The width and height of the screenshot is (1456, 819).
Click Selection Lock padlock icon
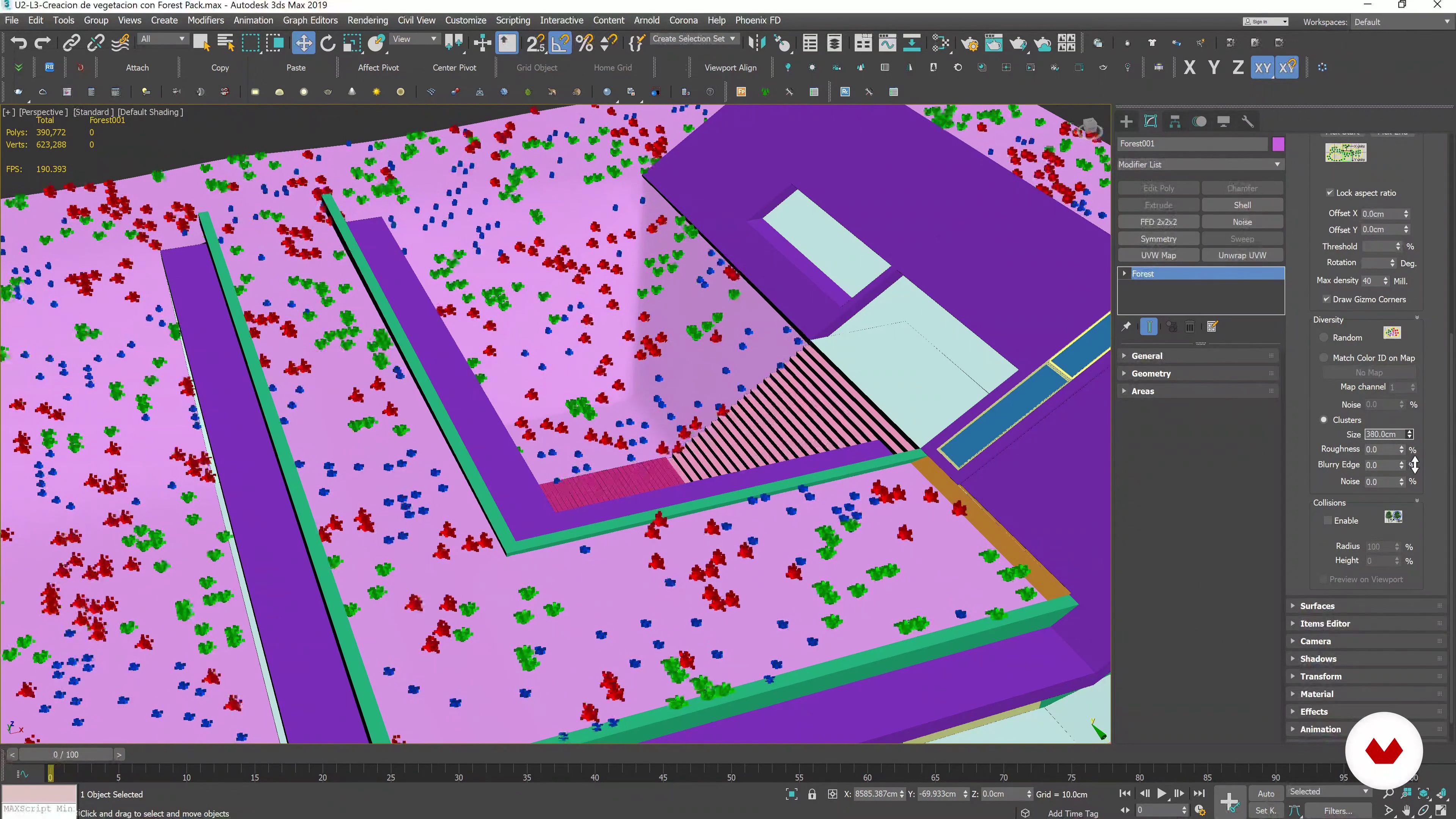[812, 794]
